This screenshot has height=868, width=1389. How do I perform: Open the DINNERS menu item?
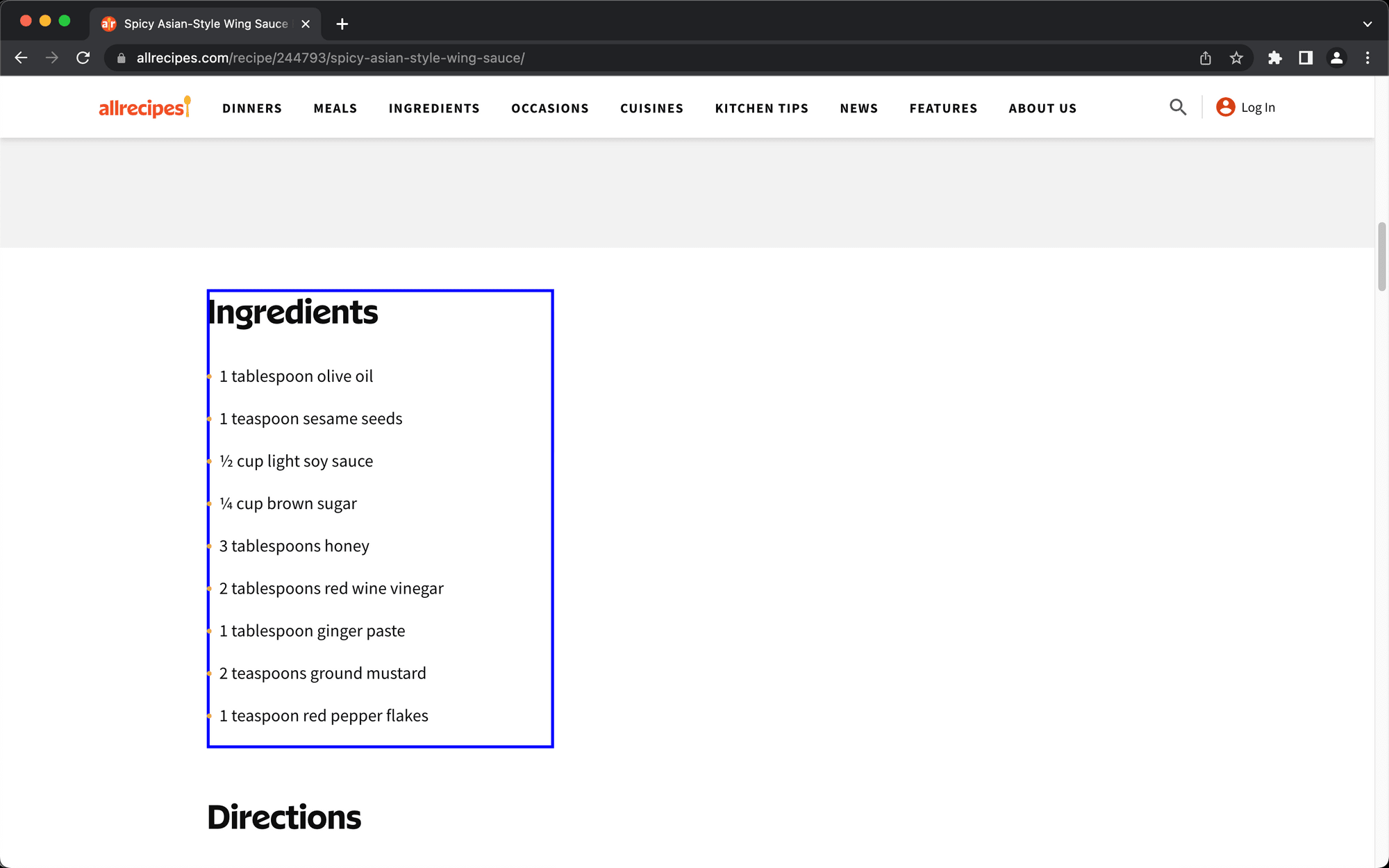[252, 108]
